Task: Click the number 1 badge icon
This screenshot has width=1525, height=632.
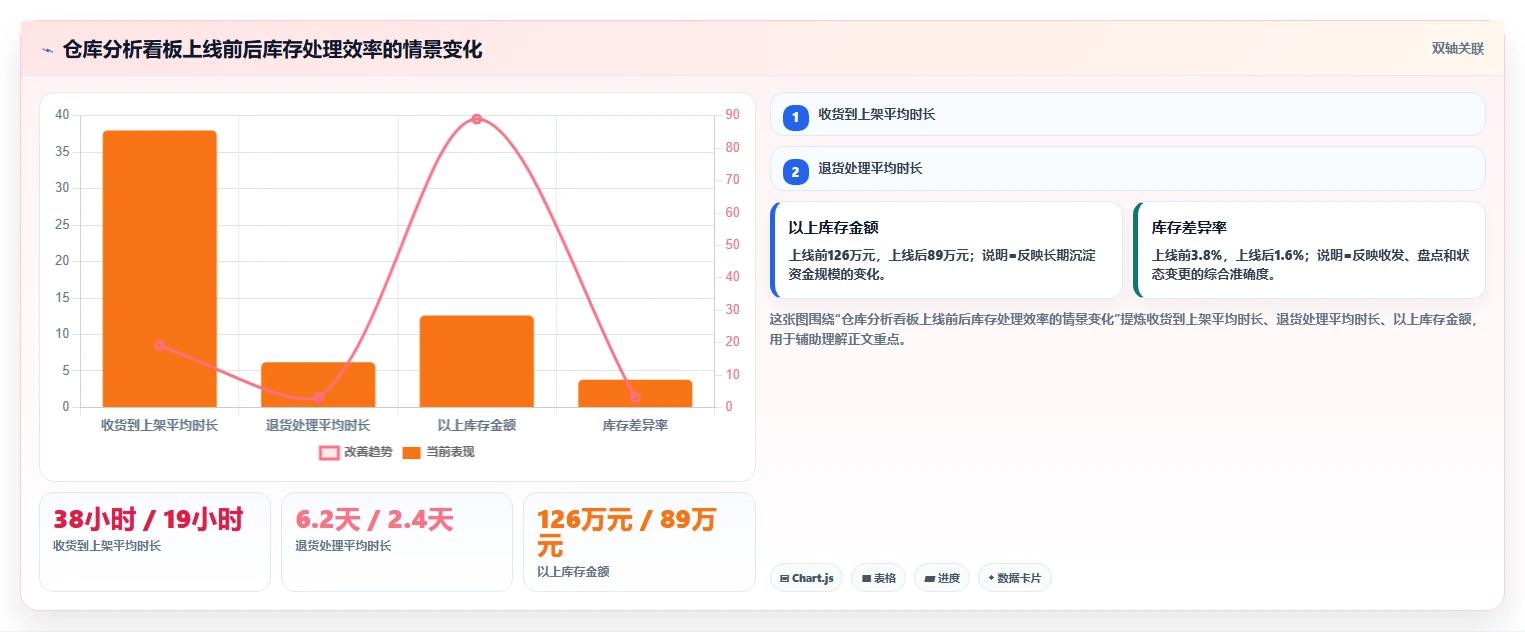Action: 795,118
